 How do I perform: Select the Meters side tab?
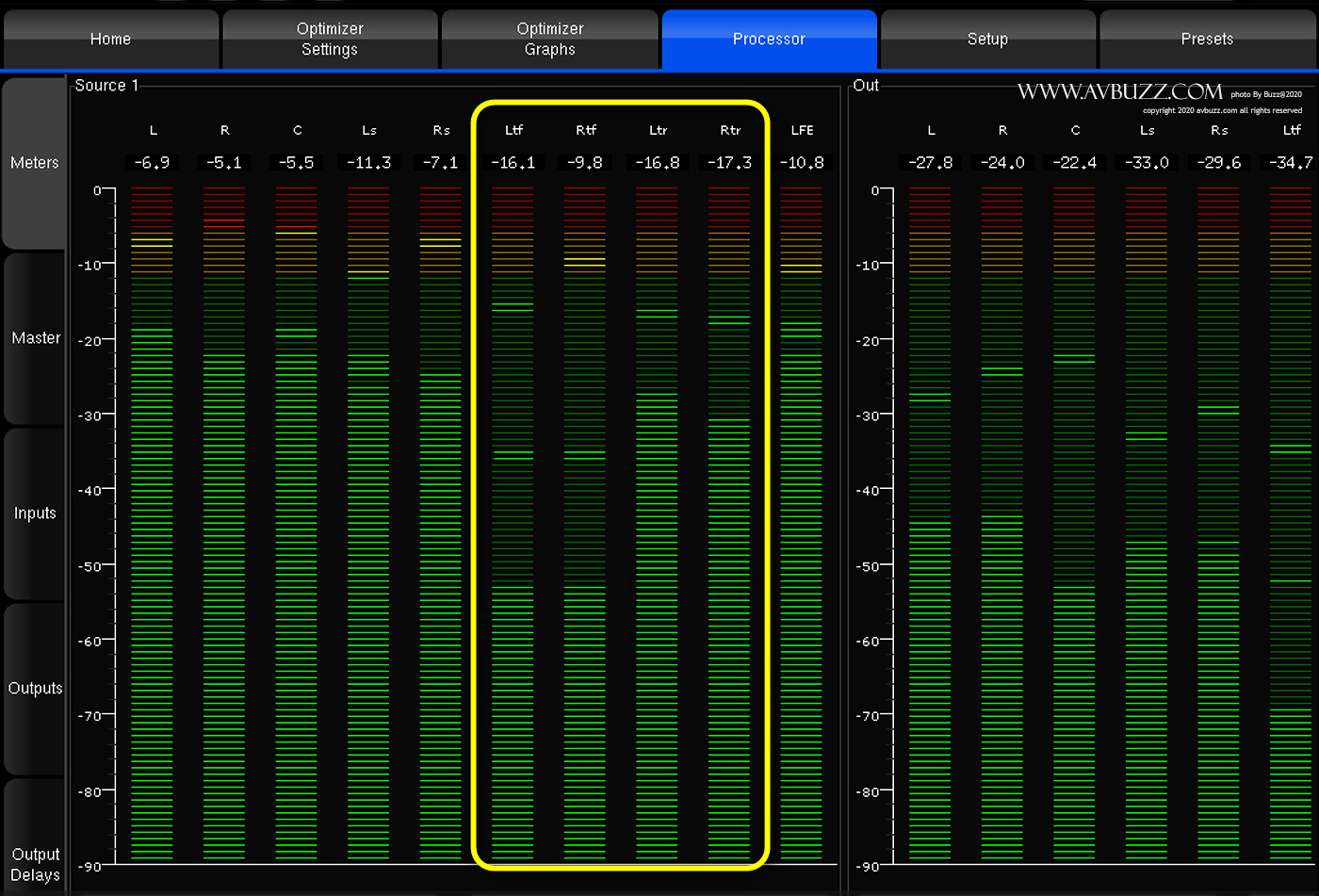35,163
